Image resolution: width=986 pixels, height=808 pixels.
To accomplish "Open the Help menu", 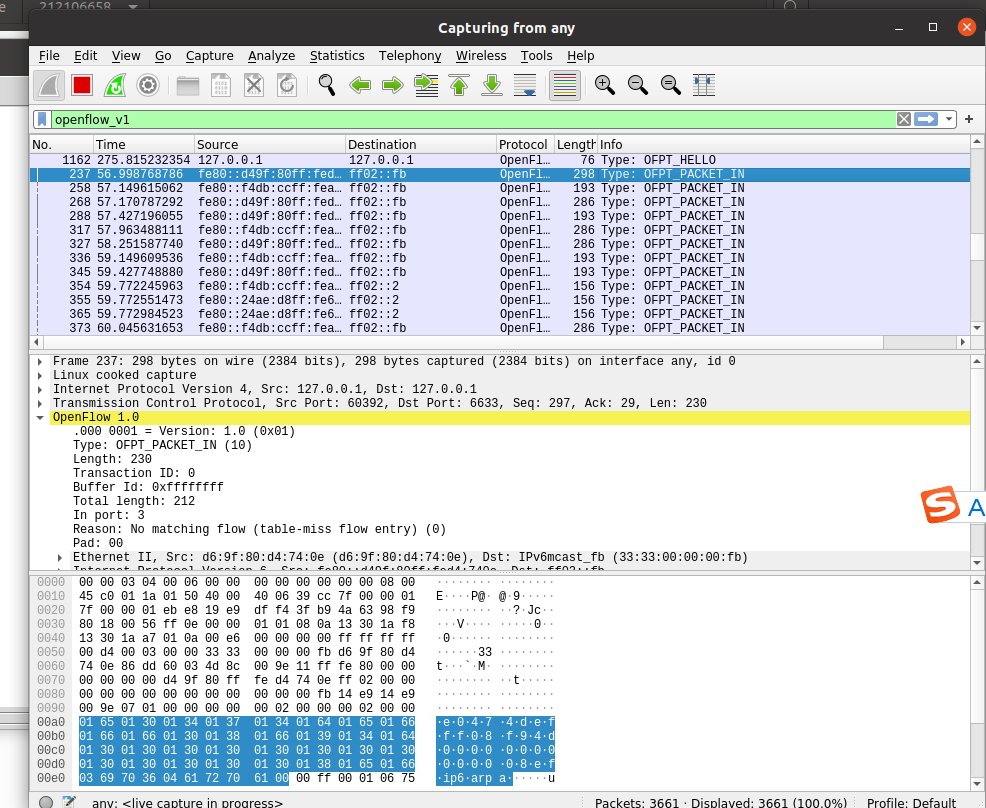I will point(580,56).
